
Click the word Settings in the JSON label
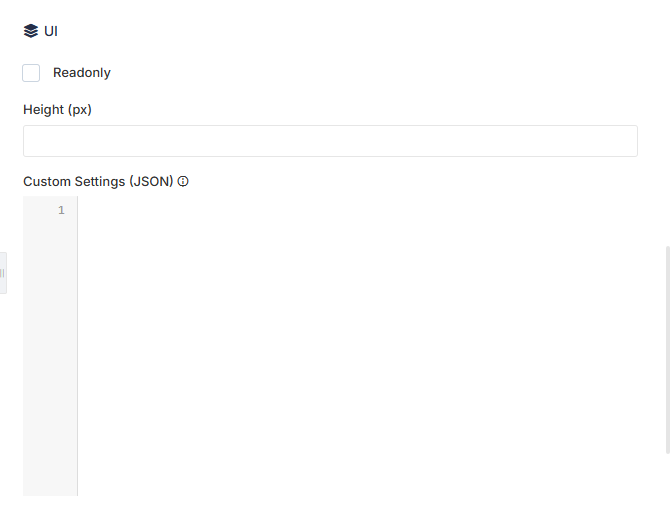click(x=100, y=181)
